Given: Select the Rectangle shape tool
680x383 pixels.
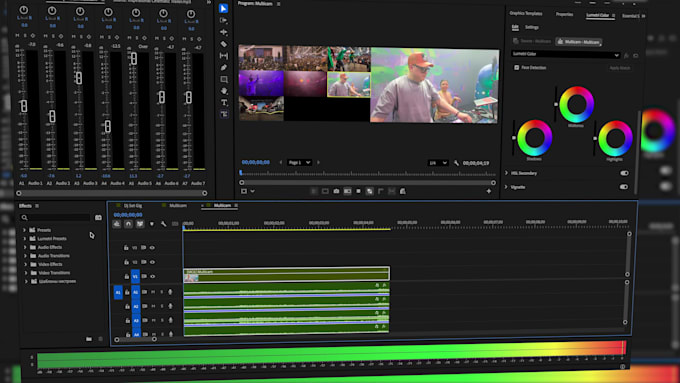Looking at the screenshot, I should [224, 79].
